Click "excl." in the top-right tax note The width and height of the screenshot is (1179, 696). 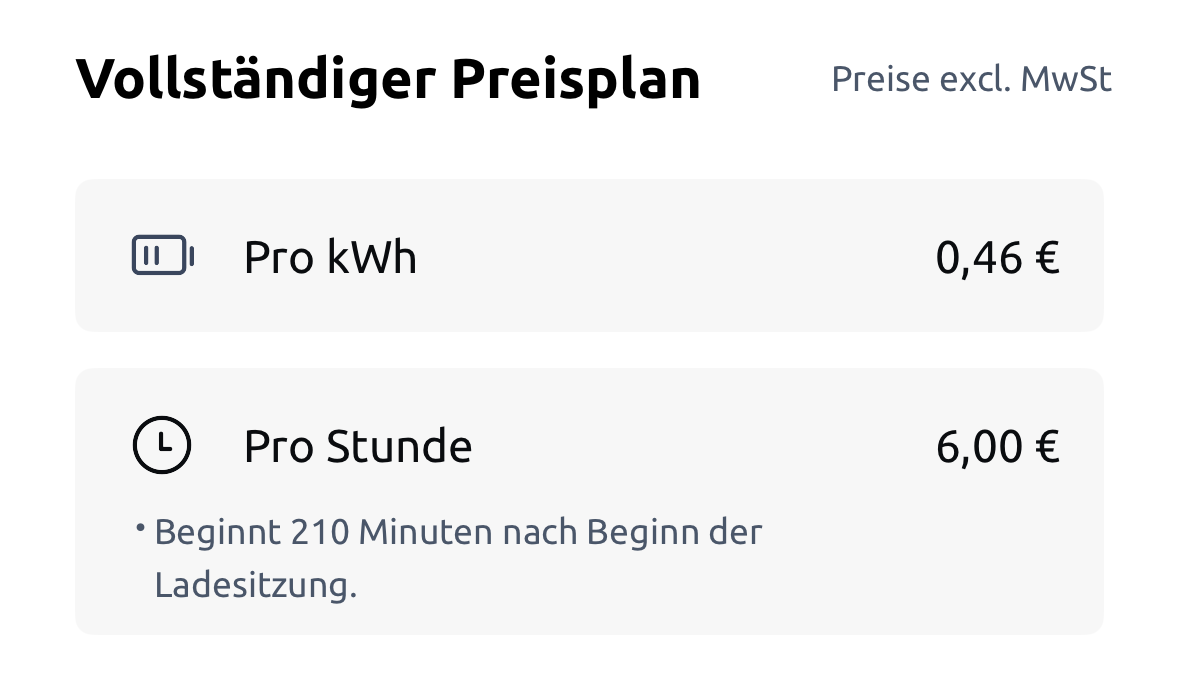pyautogui.click(x=974, y=80)
